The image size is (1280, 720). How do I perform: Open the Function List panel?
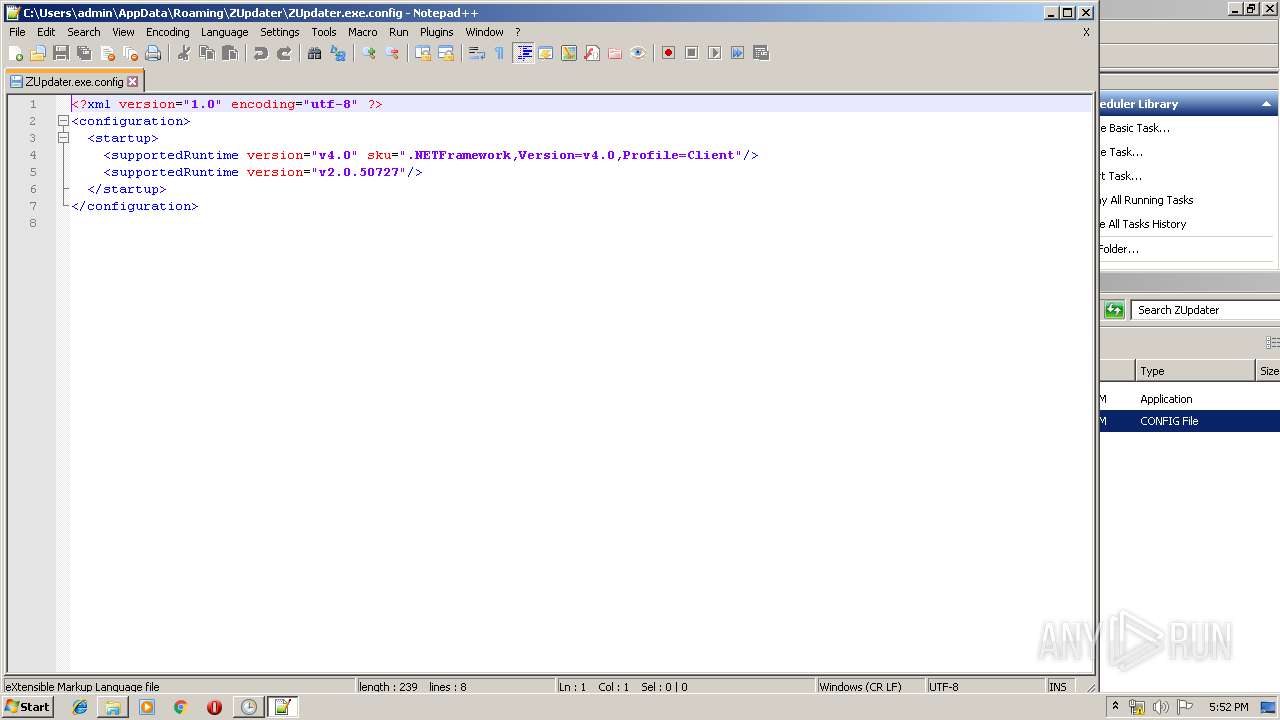pos(592,53)
